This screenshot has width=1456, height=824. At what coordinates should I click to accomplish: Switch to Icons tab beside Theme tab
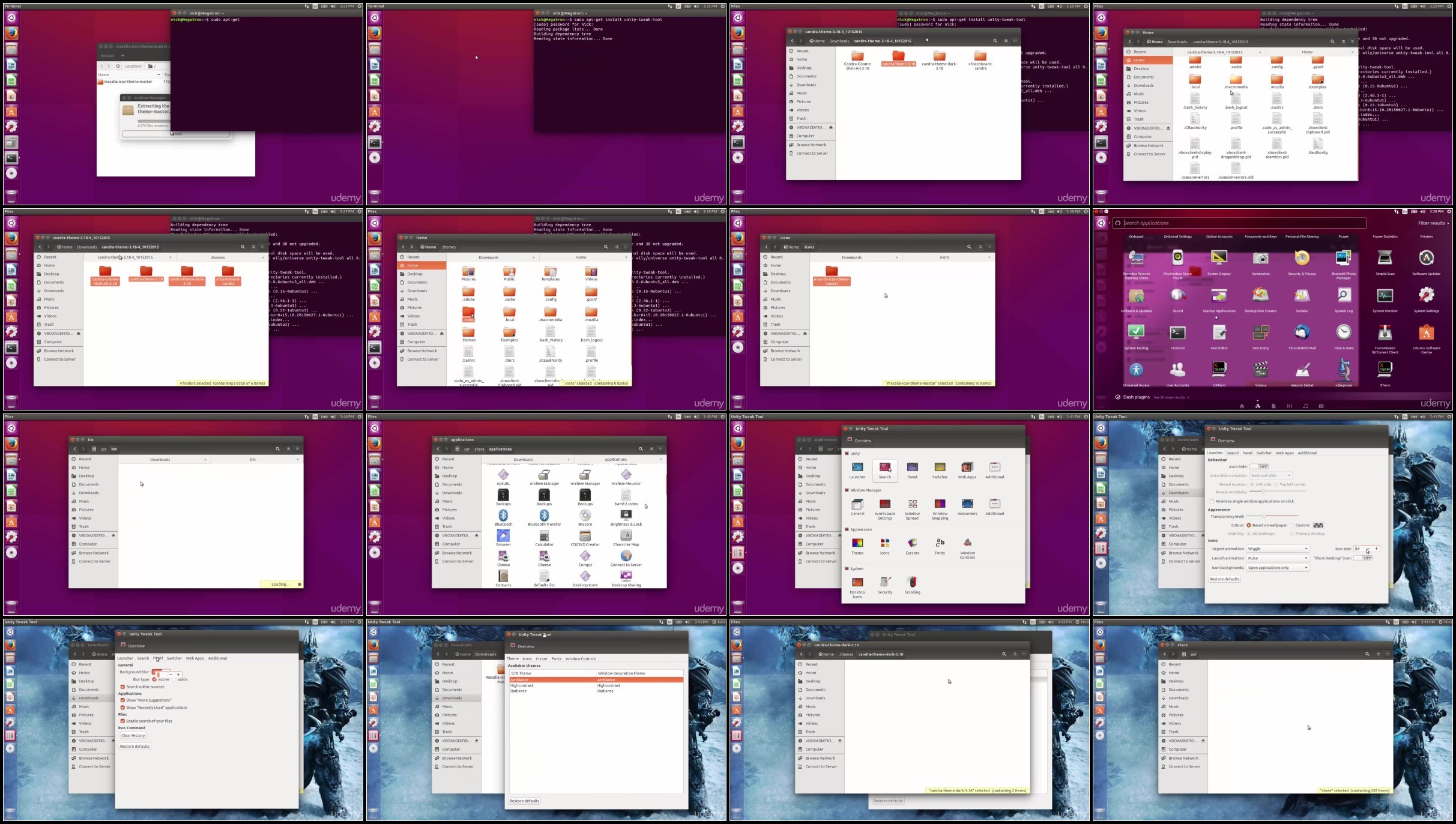coord(527,658)
